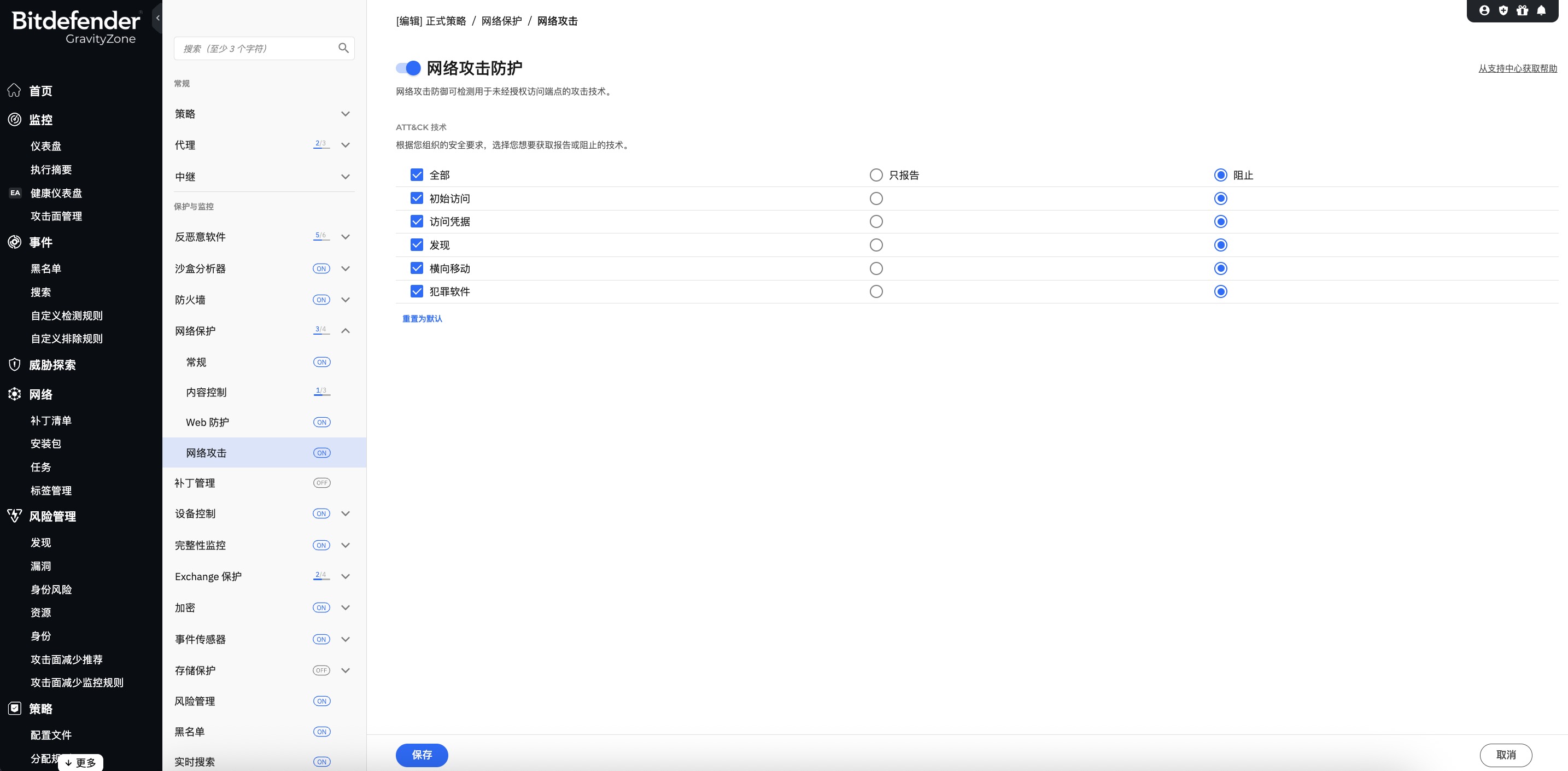Expand the 策略 section
1568x771 pixels.
point(344,114)
